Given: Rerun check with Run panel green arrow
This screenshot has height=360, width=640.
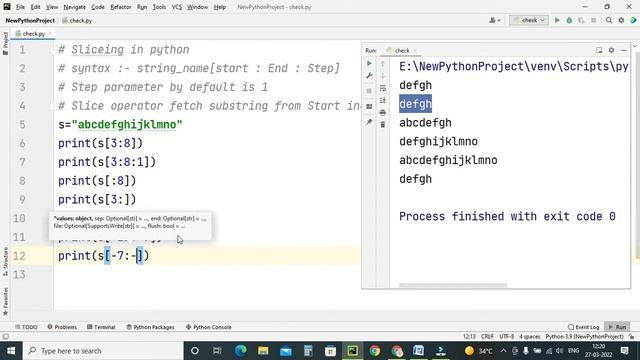Looking at the screenshot, I should [369, 64].
